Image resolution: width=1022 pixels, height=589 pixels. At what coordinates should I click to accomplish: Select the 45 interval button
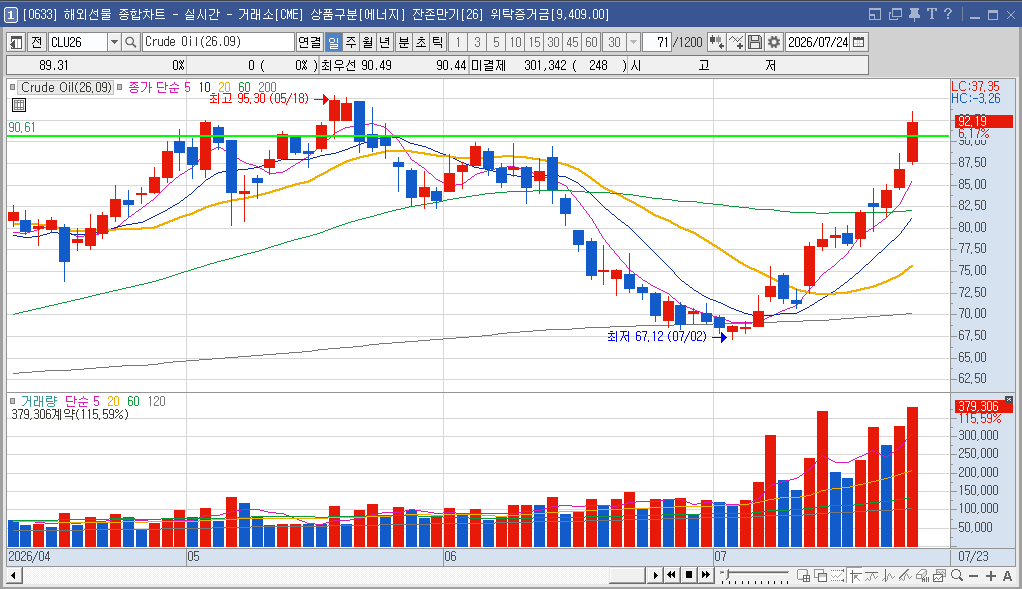point(572,42)
